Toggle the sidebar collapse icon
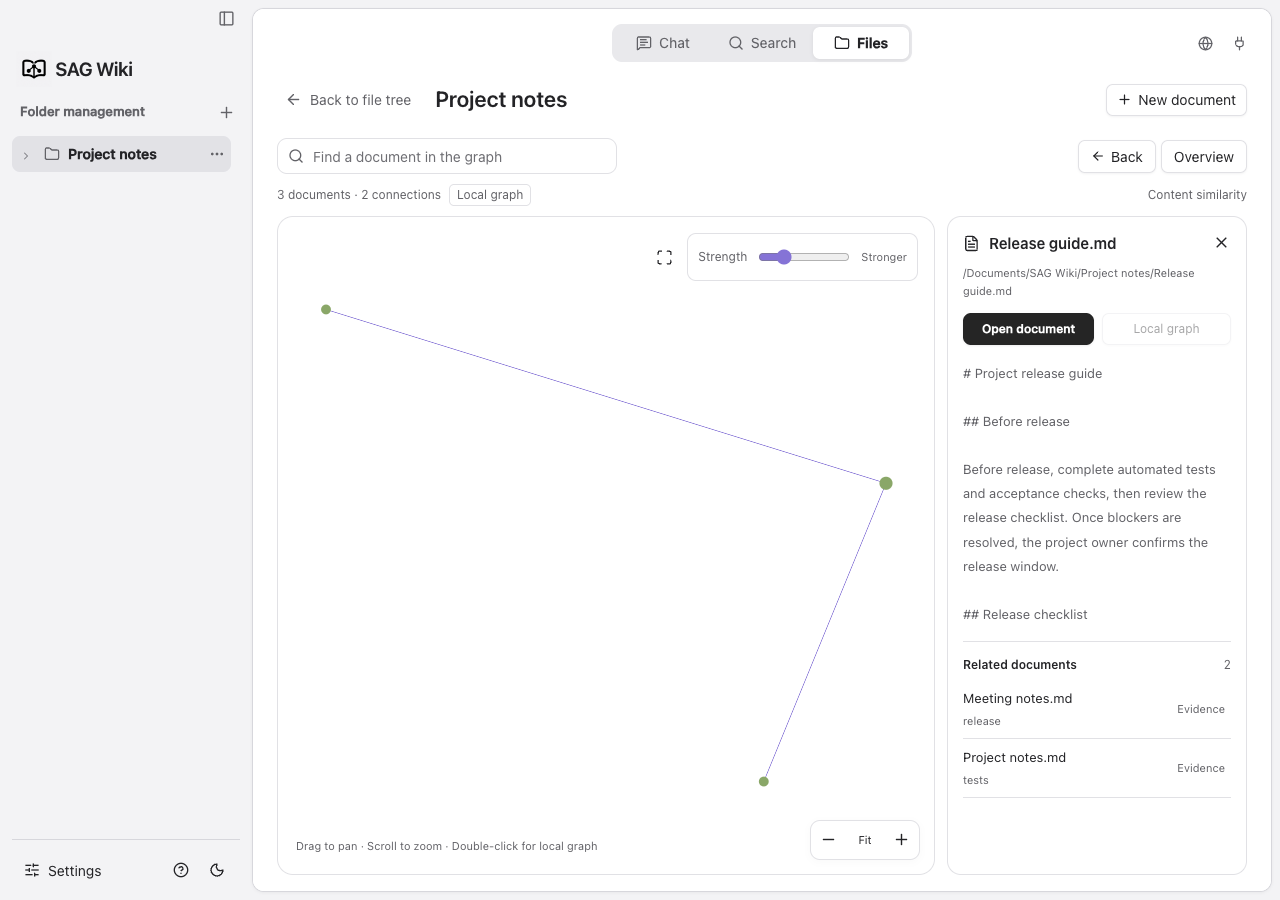 (227, 18)
